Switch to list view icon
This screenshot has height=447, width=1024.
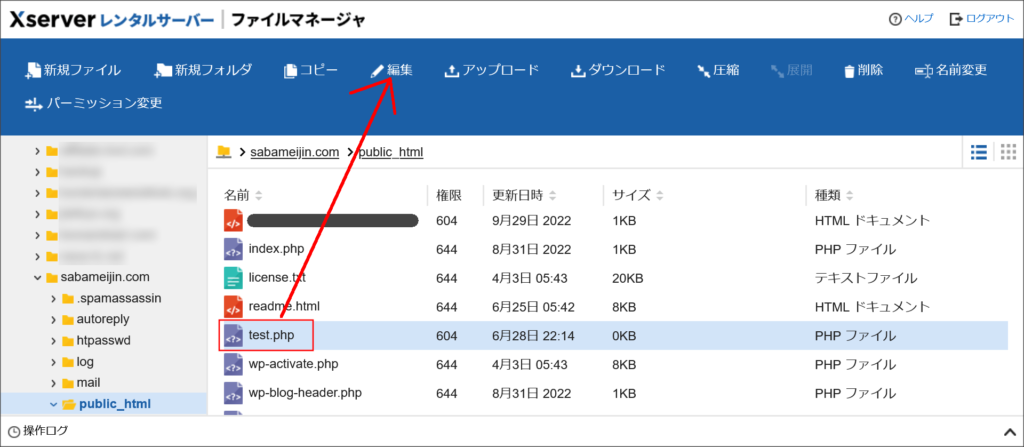pyautogui.click(x=978, y=152)
